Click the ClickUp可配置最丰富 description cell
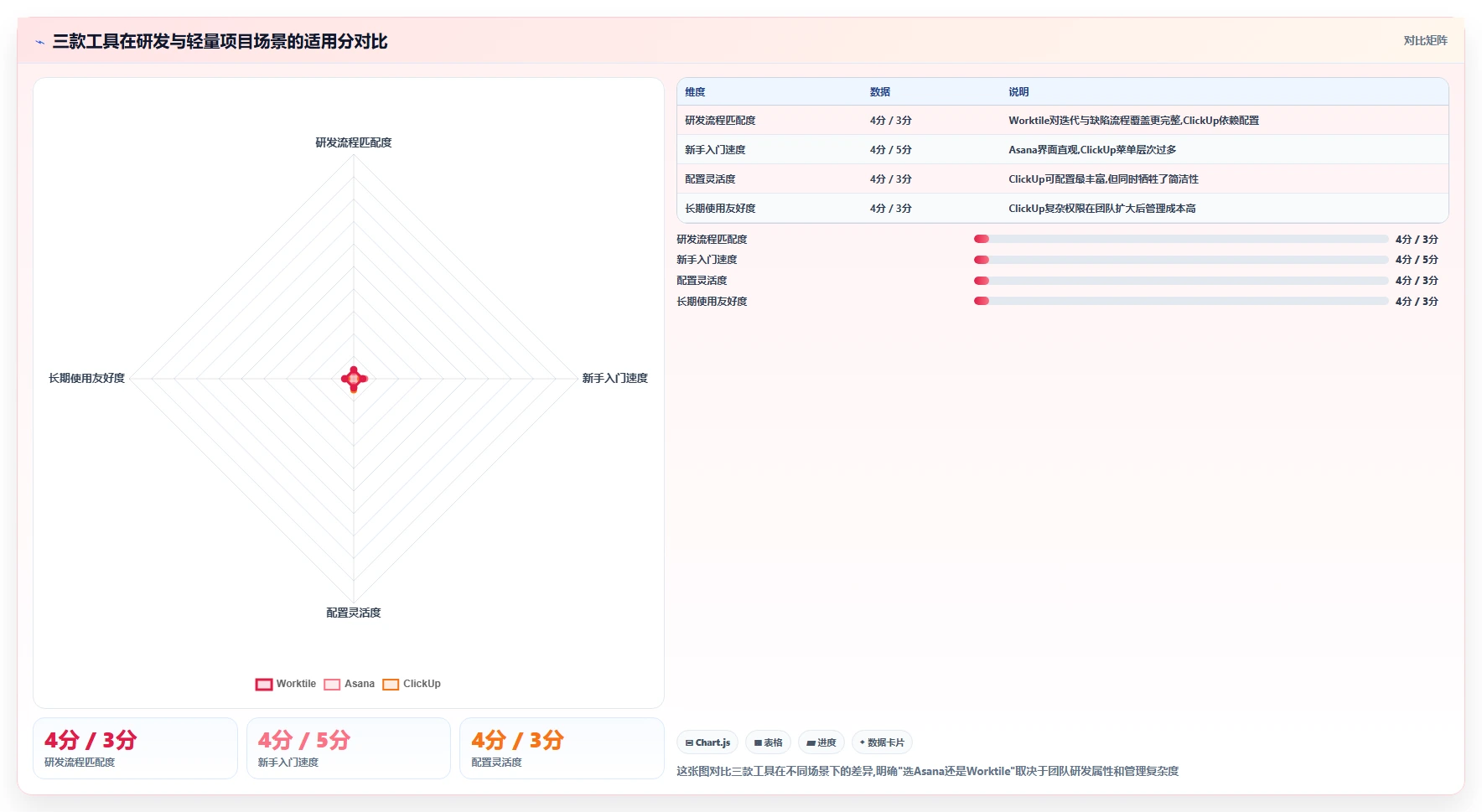 [1103, 179]
